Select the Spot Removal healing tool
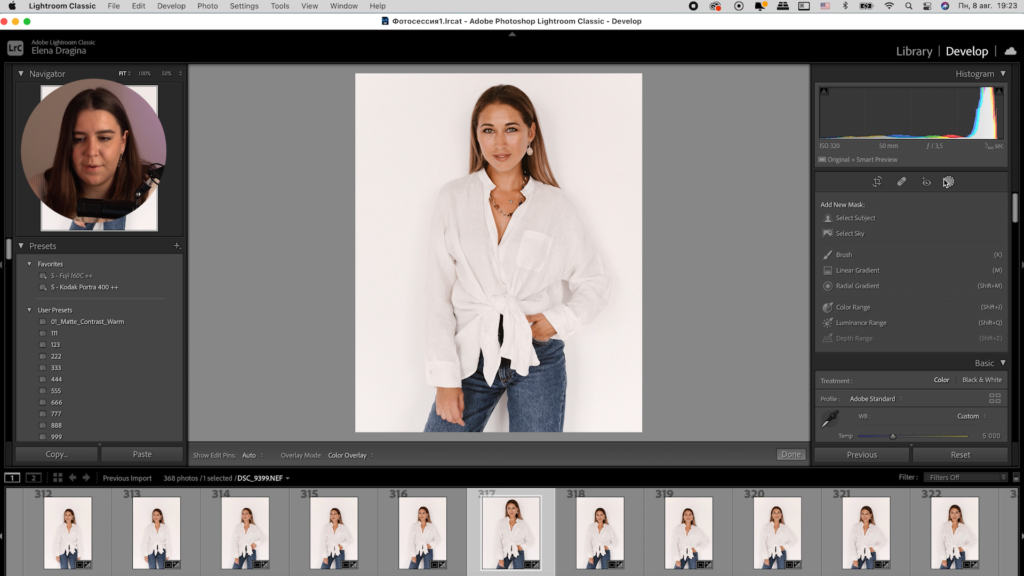This screenshot has width=1024, height=576. pos(901,182)
